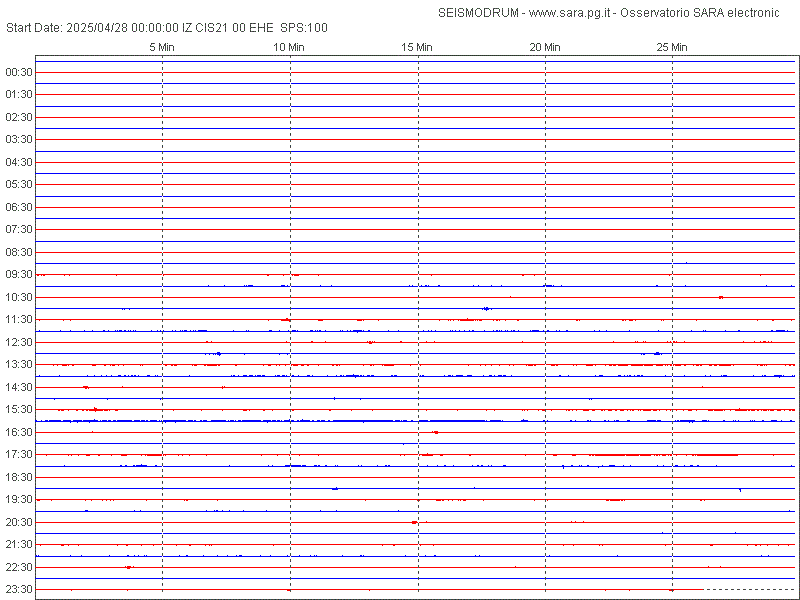Click the 23:30 row time label
800x600 pixels.
pos(19,589)
